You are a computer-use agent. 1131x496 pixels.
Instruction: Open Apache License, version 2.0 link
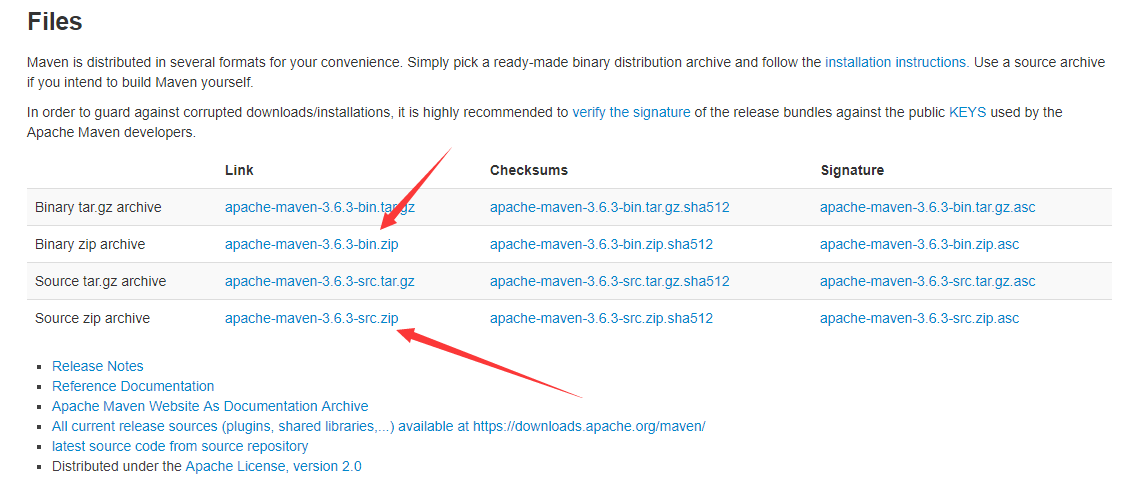click(x=273, y=466)
